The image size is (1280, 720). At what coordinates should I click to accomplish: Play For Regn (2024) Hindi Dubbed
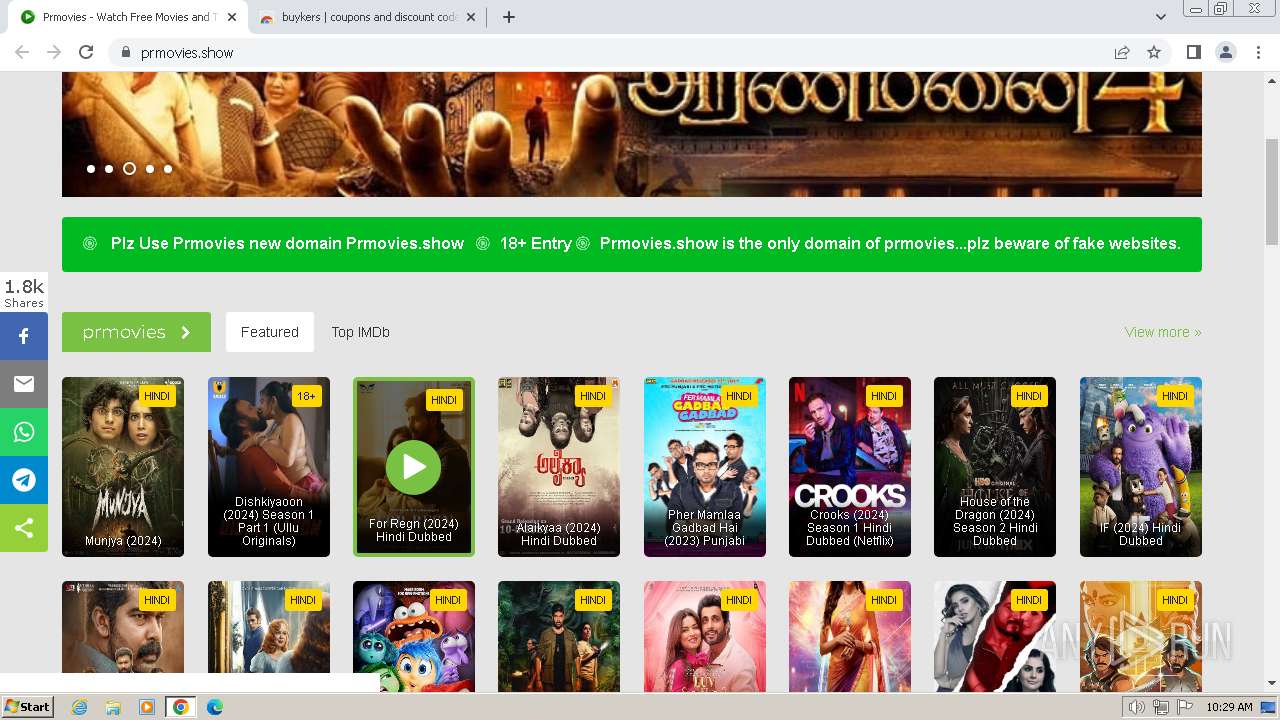[413, 467]
